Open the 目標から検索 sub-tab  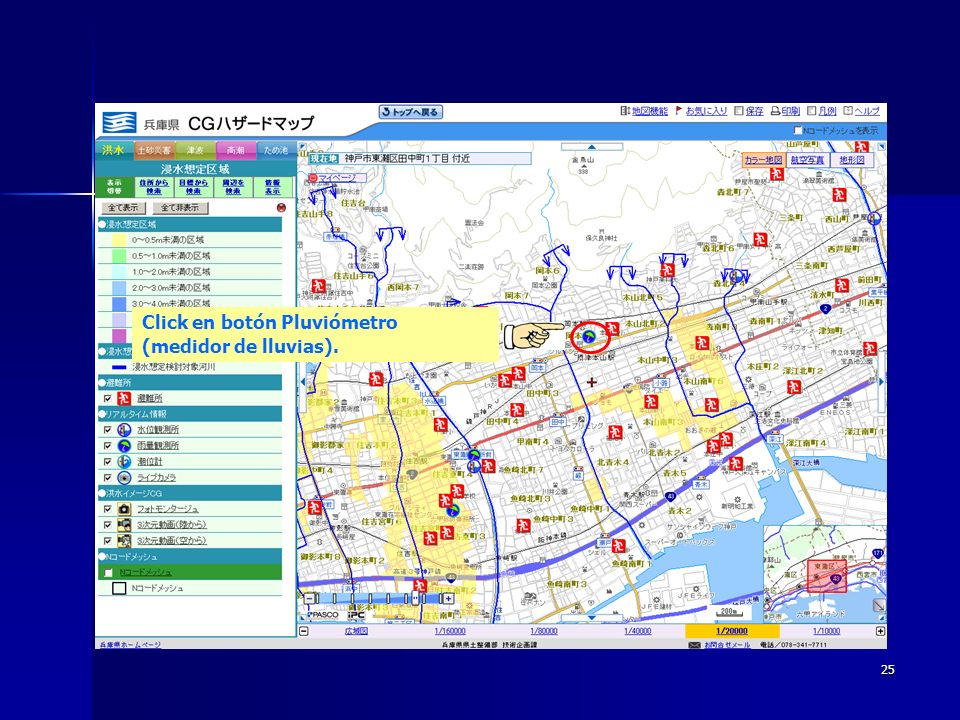point(193,187)
